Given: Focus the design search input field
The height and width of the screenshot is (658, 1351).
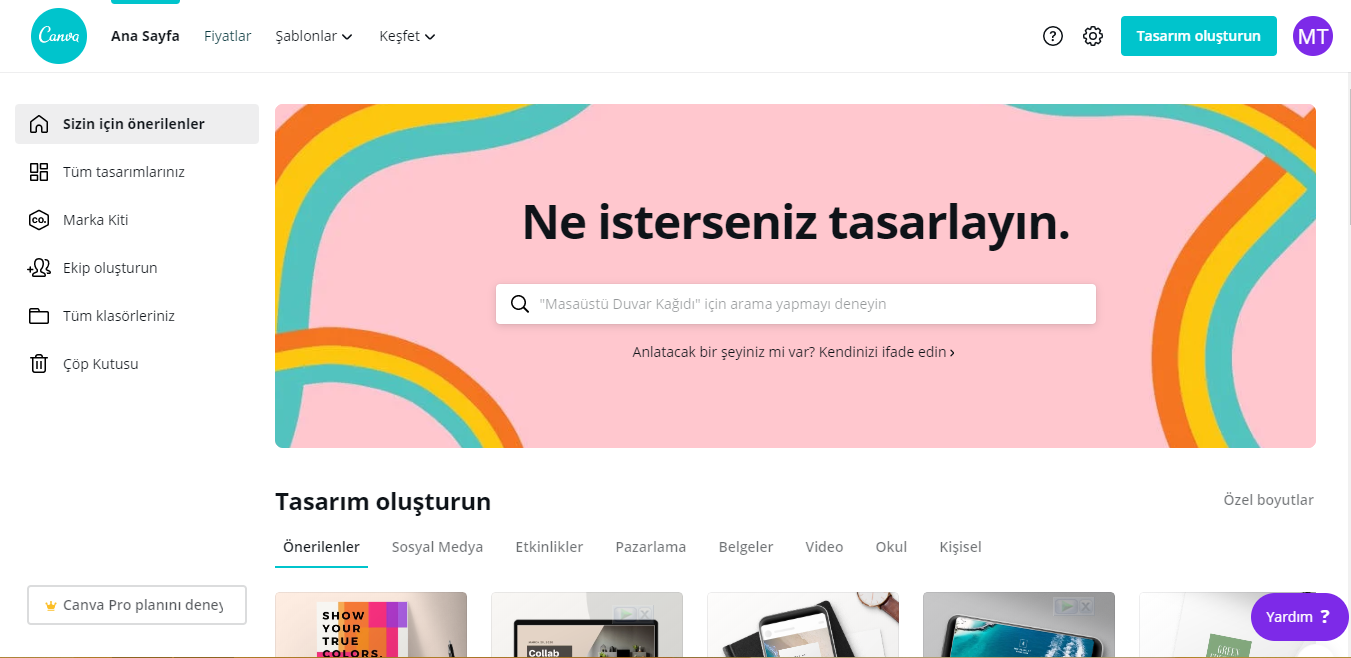Looking at the screenshot, I should tap(796, 304).
